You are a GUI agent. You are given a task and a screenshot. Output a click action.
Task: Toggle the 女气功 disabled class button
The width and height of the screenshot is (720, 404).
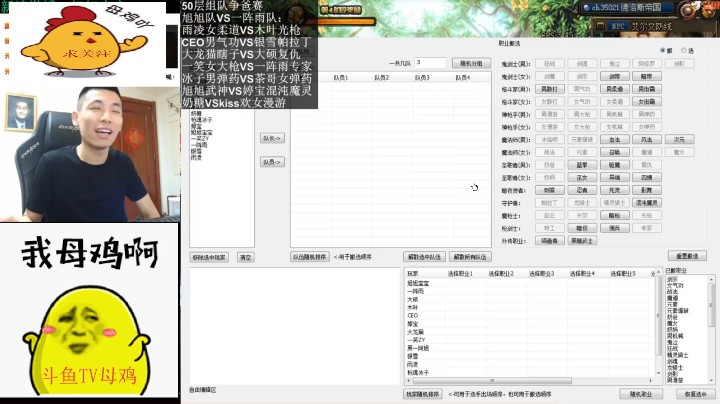(582, 101)
